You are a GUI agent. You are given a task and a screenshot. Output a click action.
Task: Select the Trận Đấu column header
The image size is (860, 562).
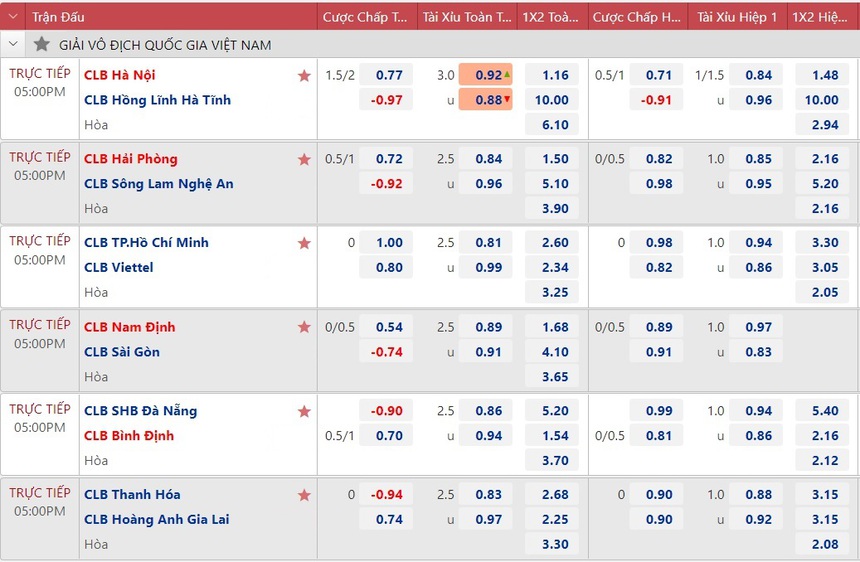pyautogui.click(x=58, y=17)
